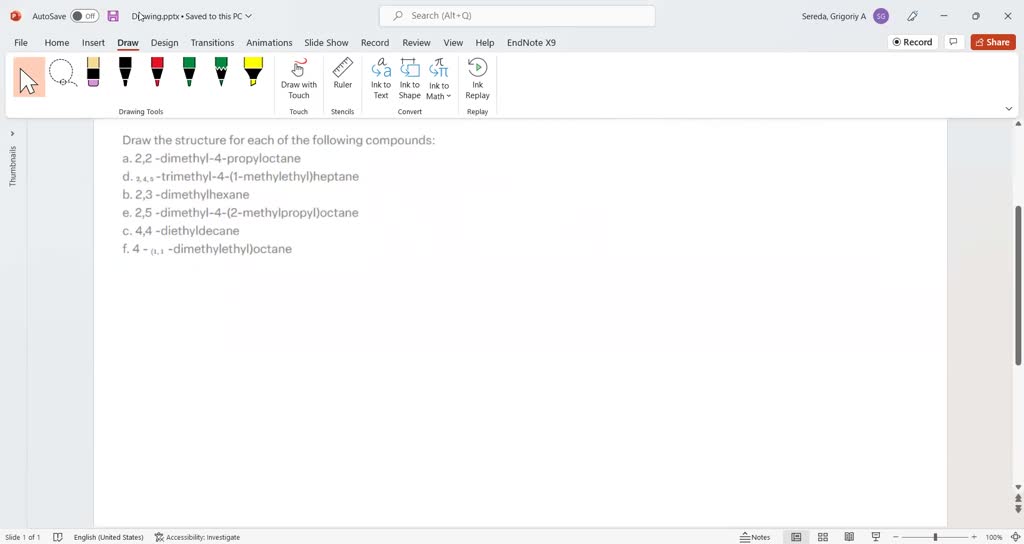Image resolution: width=1024 pixels, height=544 pixels.
Task: Open the Design tab
Action: coord(165,42)
